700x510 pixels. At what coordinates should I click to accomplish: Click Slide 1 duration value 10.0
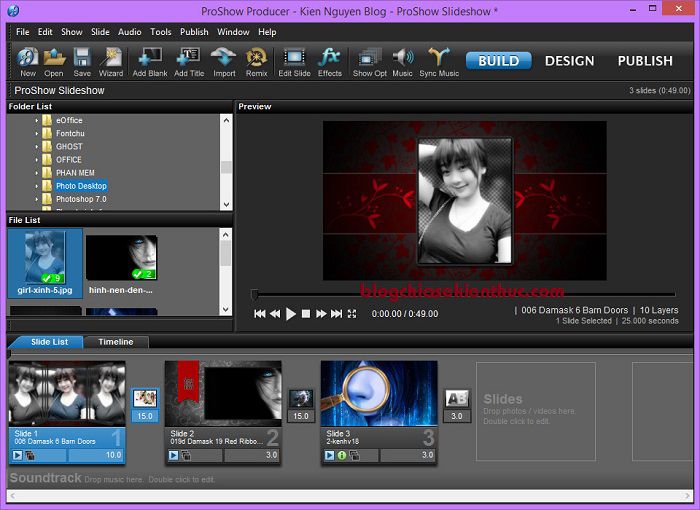[x=113, y=455]
